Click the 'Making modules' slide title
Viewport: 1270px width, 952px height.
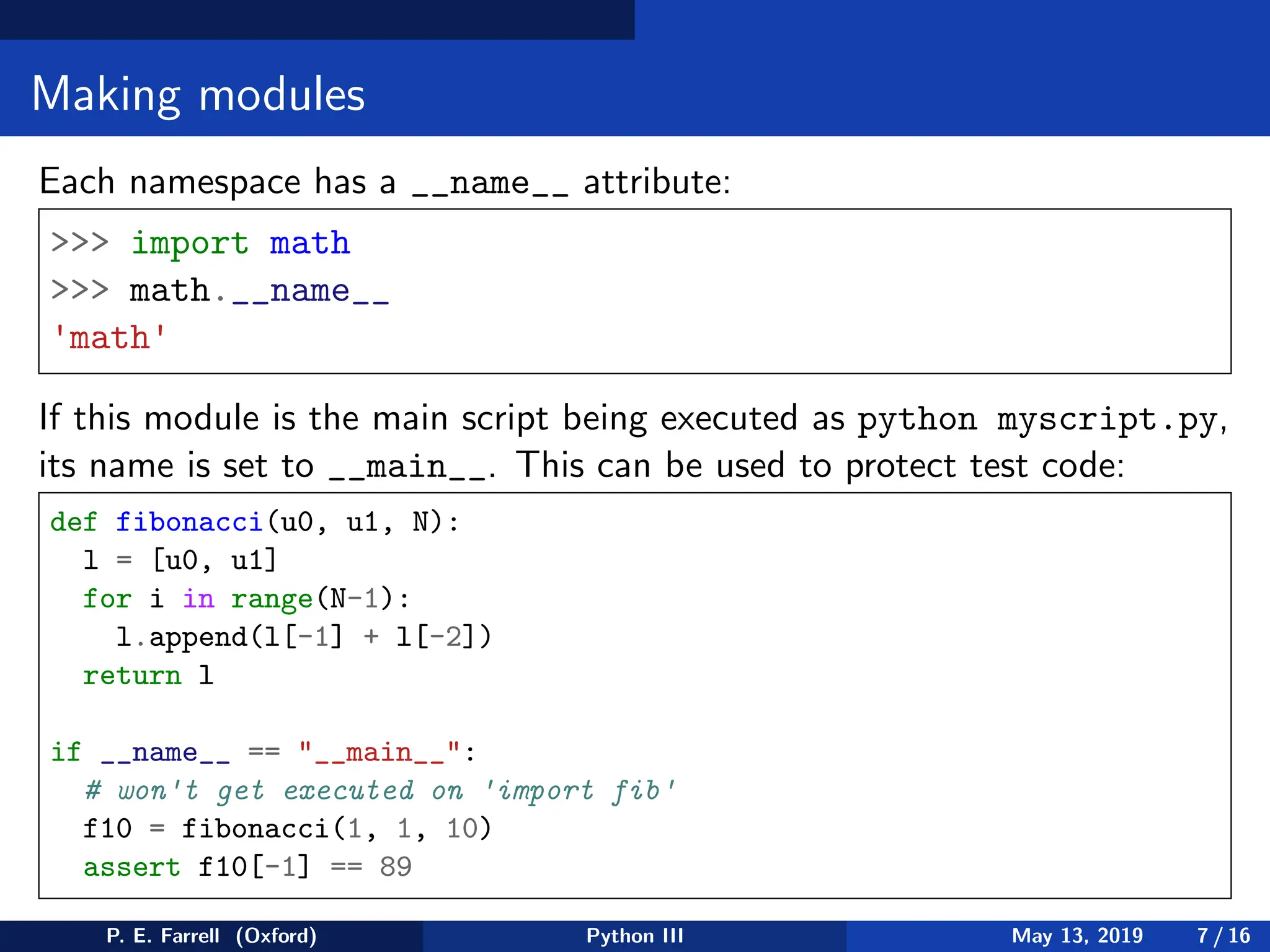tap(198, 95)
